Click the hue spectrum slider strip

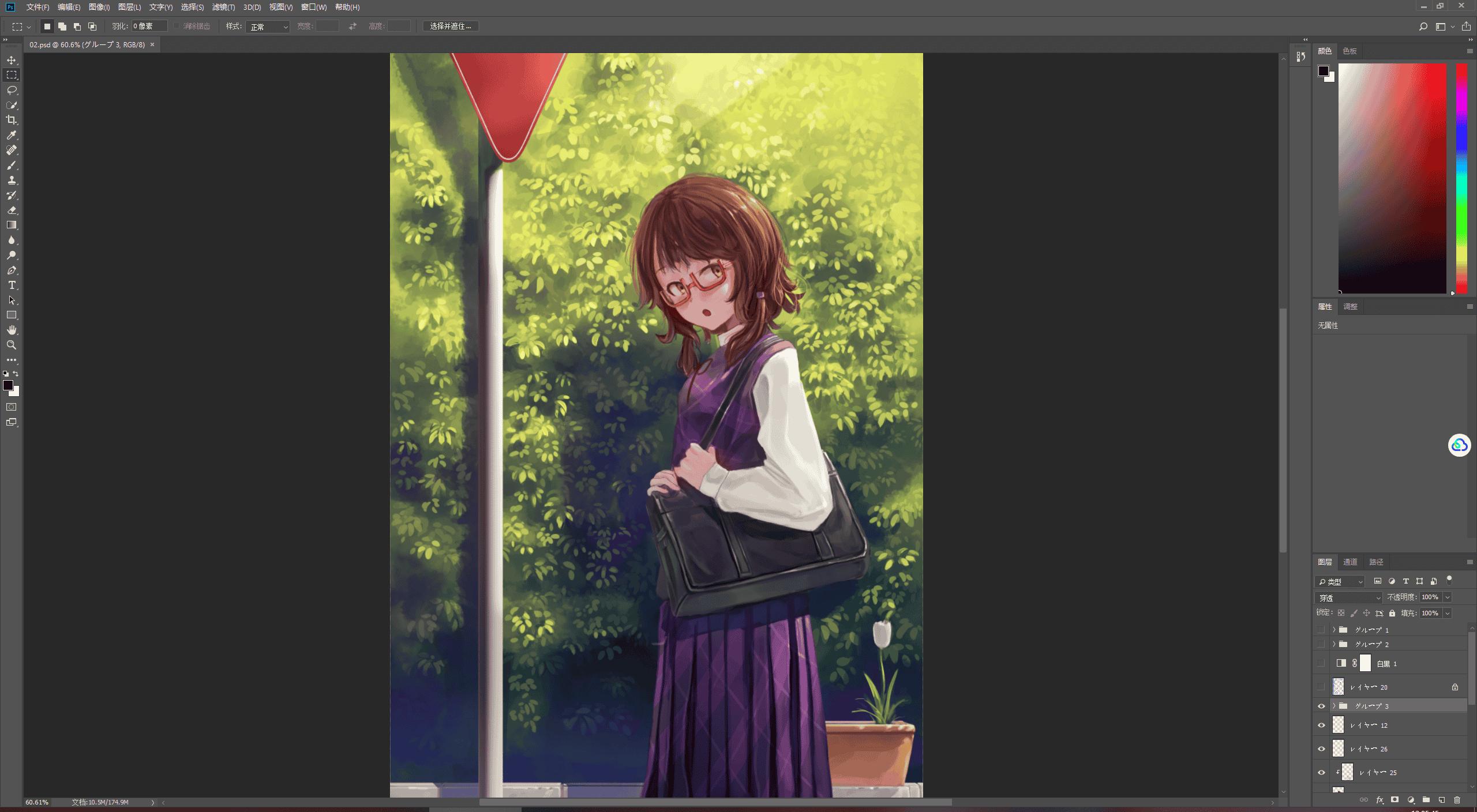(x=1461, y=179)
